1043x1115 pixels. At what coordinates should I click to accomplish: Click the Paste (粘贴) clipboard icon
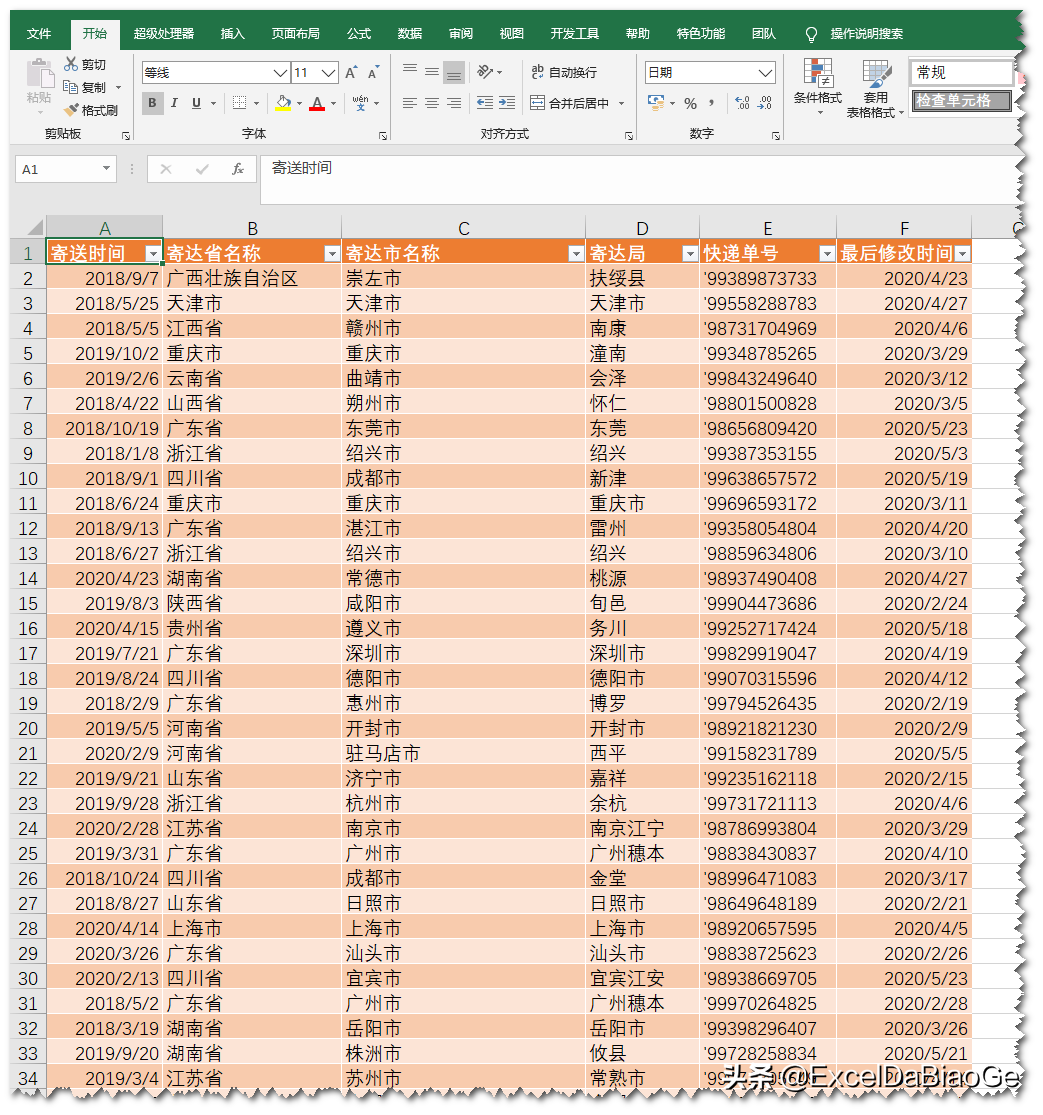click(39, 75)
